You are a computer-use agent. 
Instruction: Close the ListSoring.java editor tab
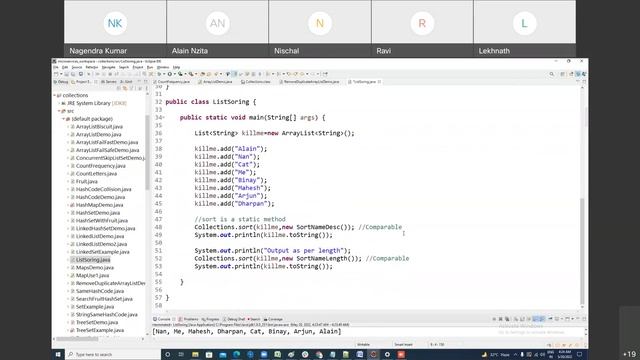click(x=380, y=82)
